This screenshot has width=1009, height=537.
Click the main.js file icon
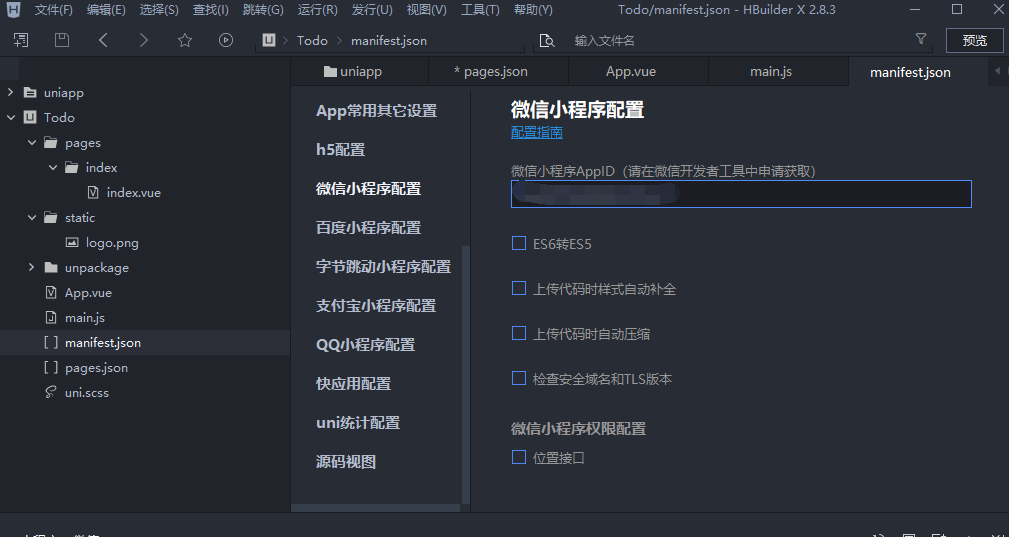(x=51, y=318)
